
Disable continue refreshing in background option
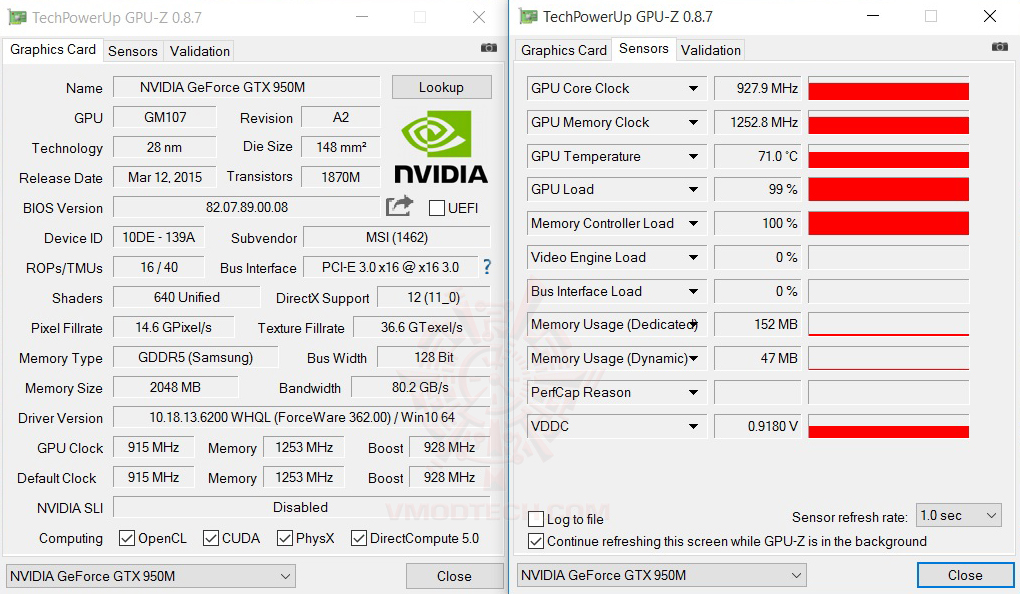(x=537, y=541)
